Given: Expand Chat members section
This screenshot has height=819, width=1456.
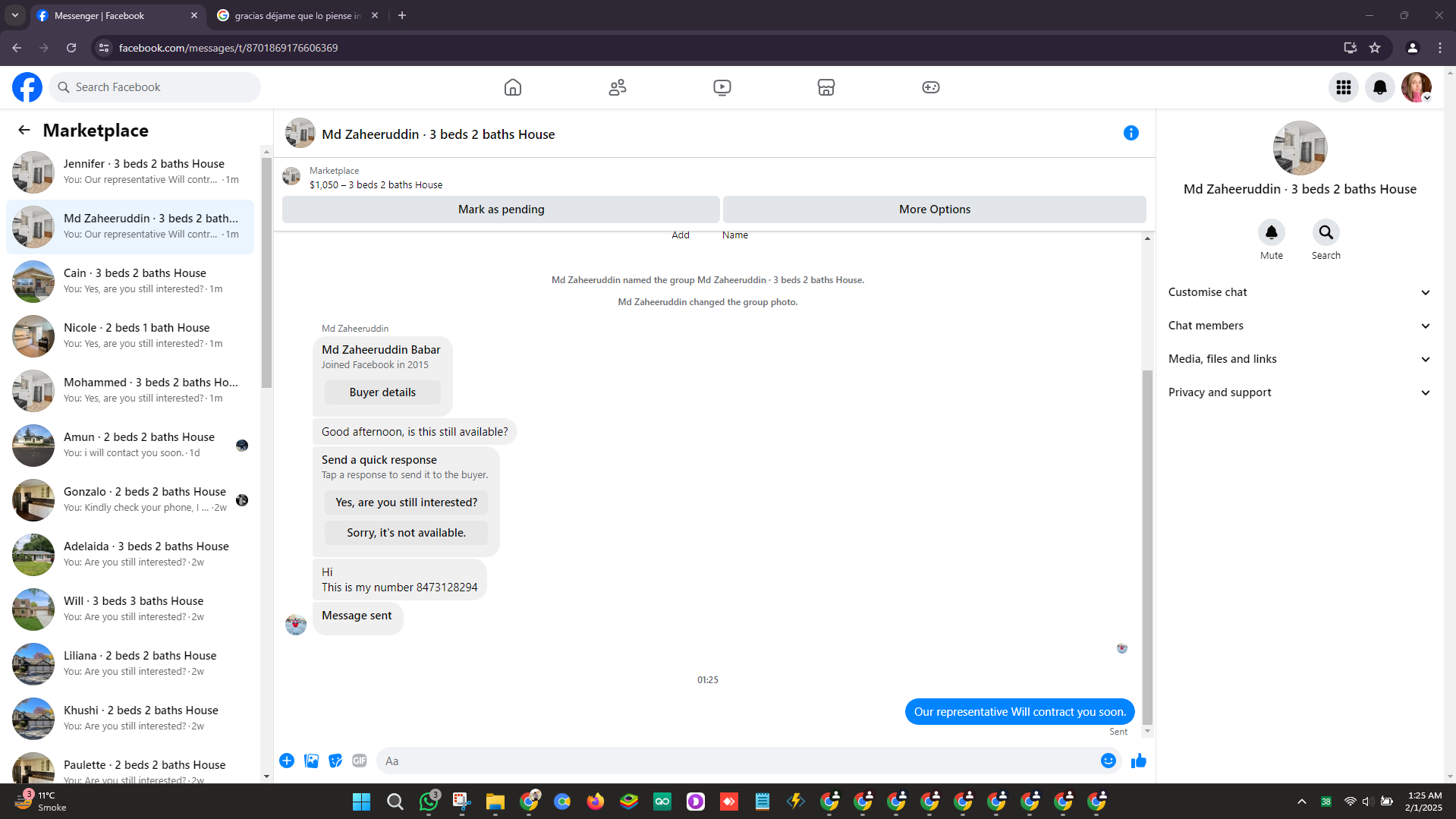Looking at the screenshot, I should [1300, 326].
